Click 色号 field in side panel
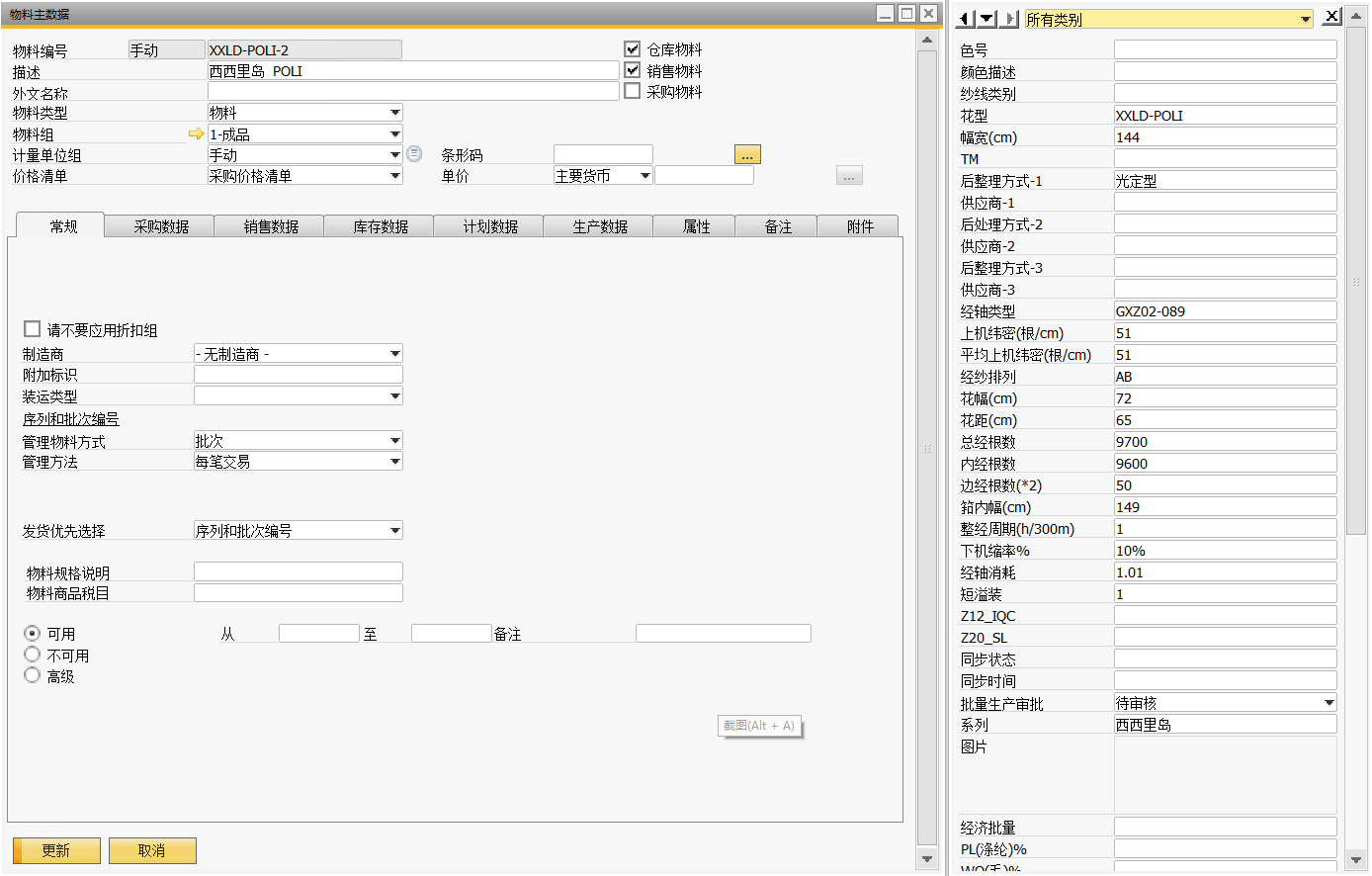 pos(1226,49)
